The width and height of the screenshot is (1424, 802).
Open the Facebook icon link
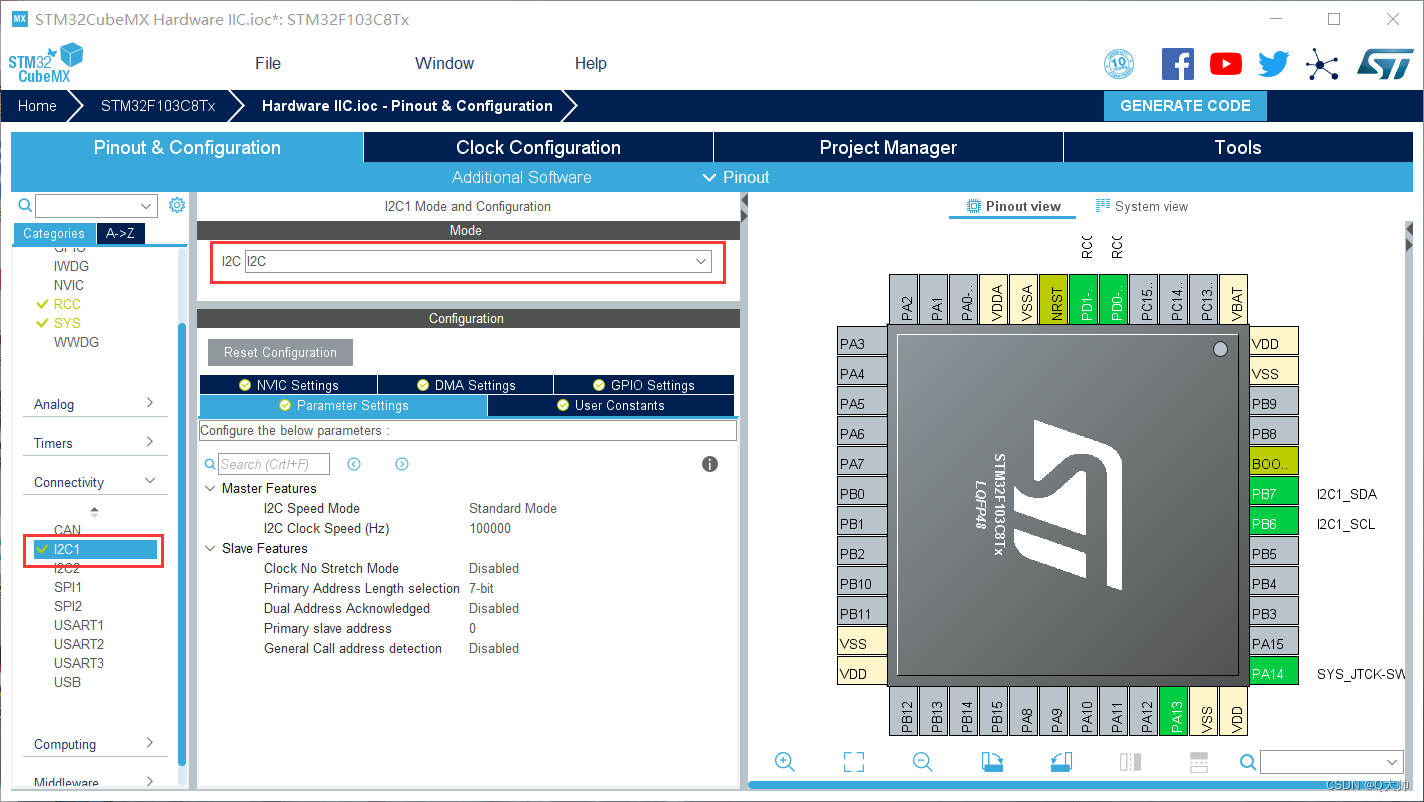click(x=1177, y=65)
